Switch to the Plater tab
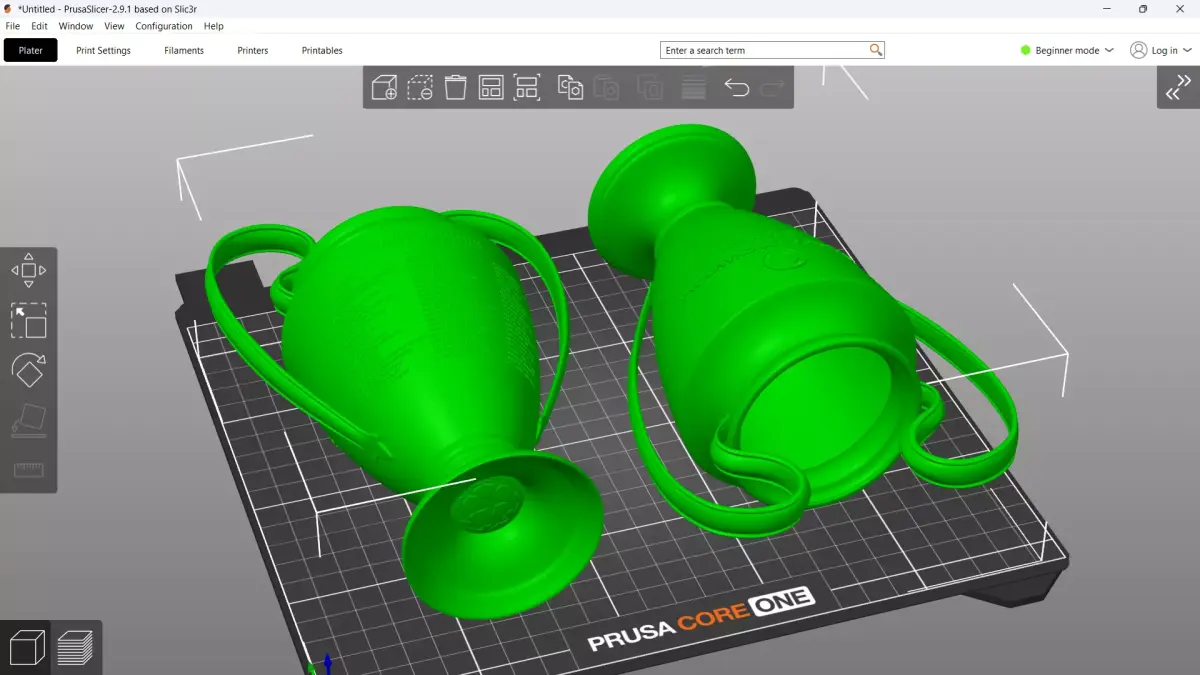This screenshot has width=1200, height=675. [x=31, y=50]
